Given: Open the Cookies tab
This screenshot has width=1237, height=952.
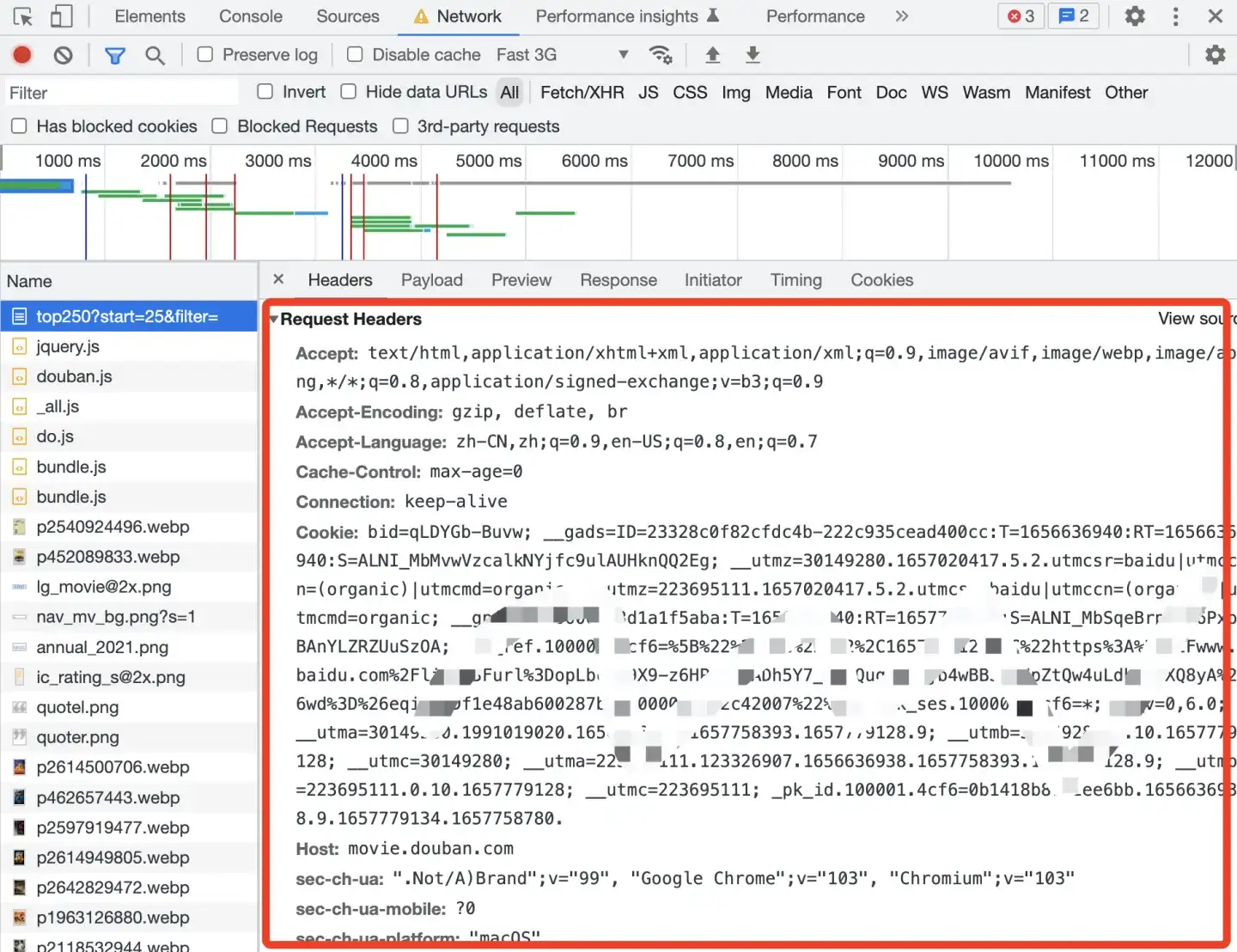Looking at the screenshot, I should 882,280.
